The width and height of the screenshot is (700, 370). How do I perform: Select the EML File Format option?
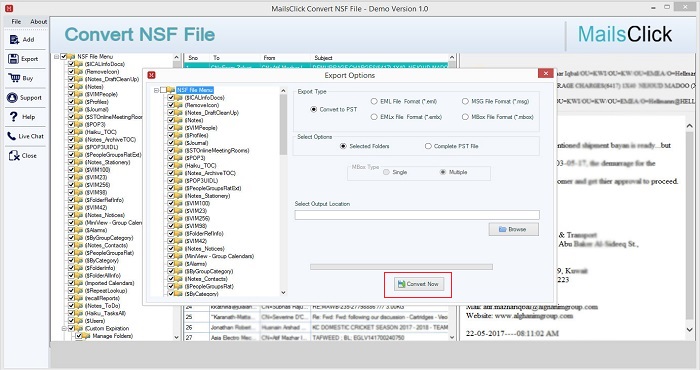point(374,101)
